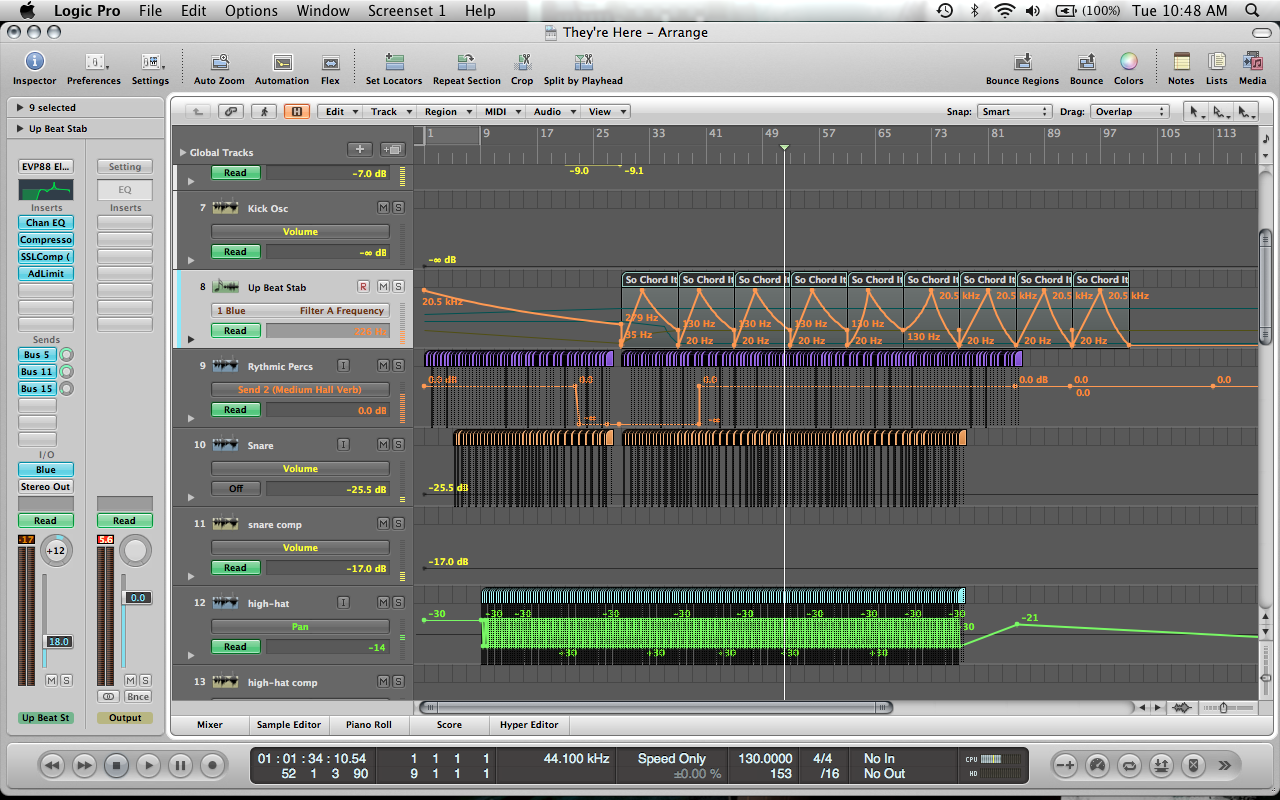Open the Inspector panel icon

34,62
